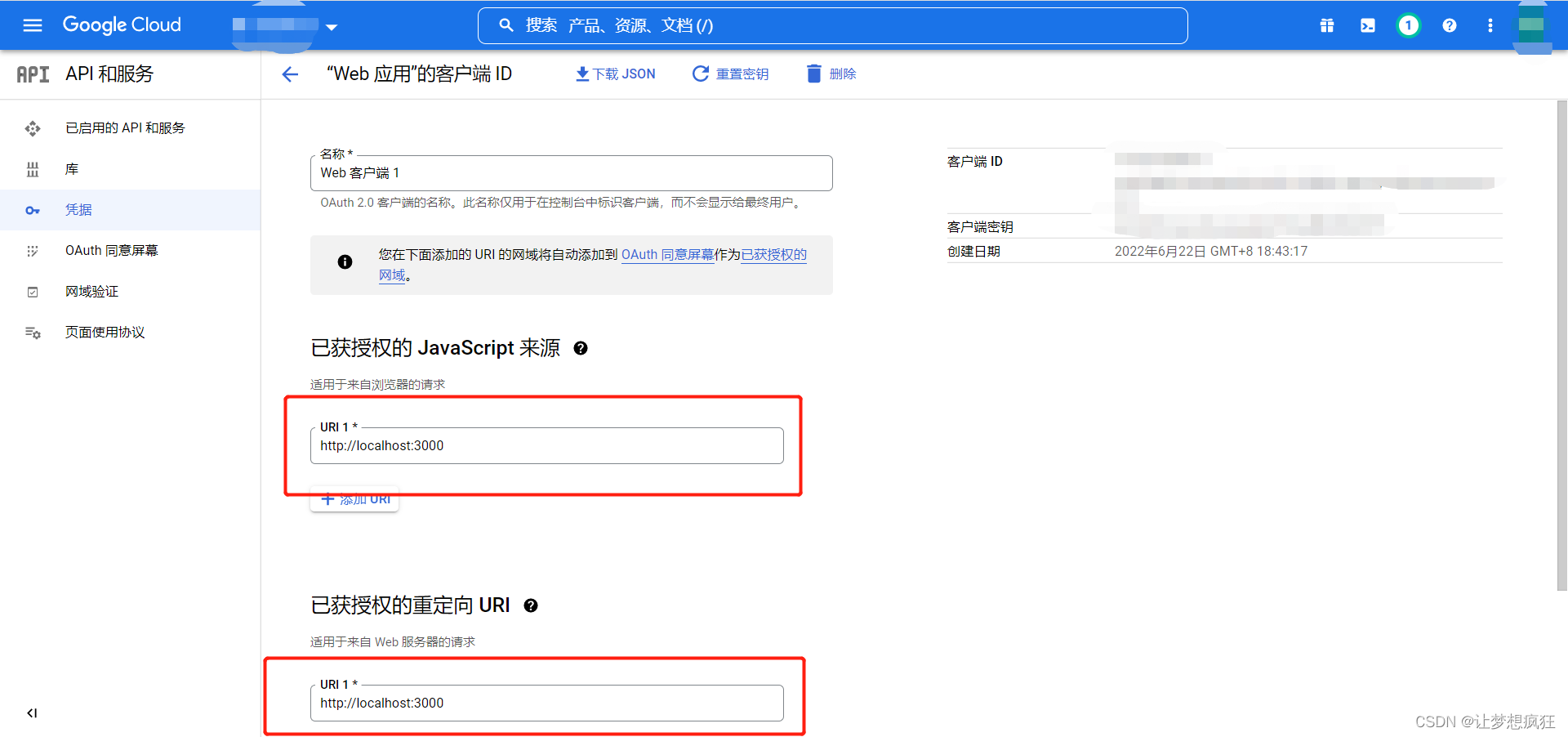Open the more options three-dot menu
The height and width of the screenshot is (737, 1568).
coord(1490,25)
